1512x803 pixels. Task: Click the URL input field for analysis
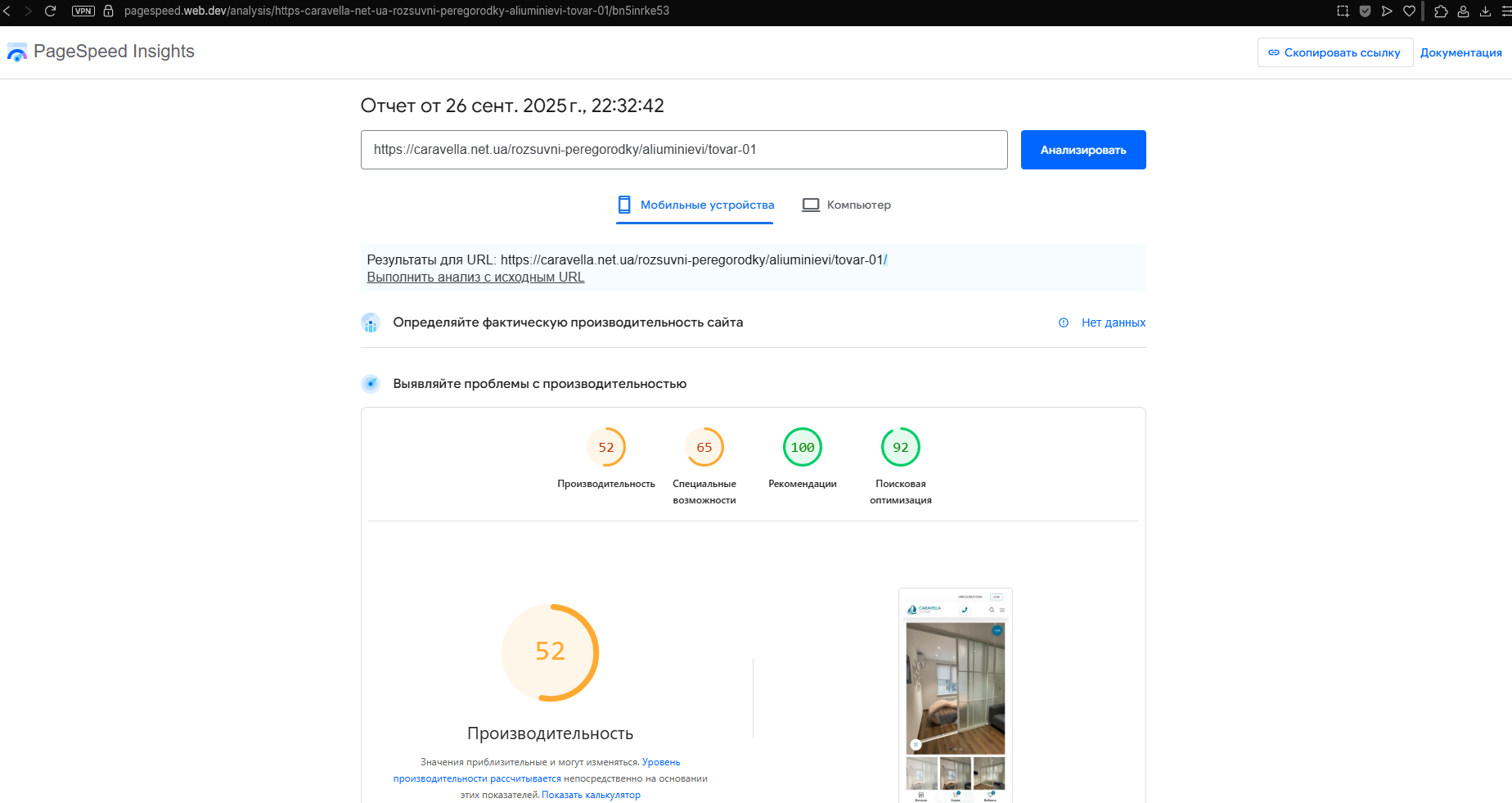tap(683, 150)
